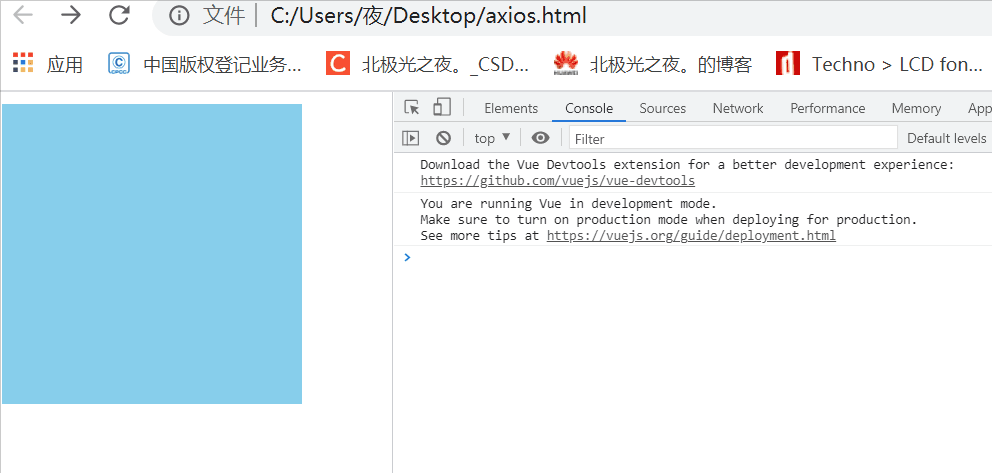
Task: Open 中国版权登记业务 bookmark
Action: (x=205, y=64)
